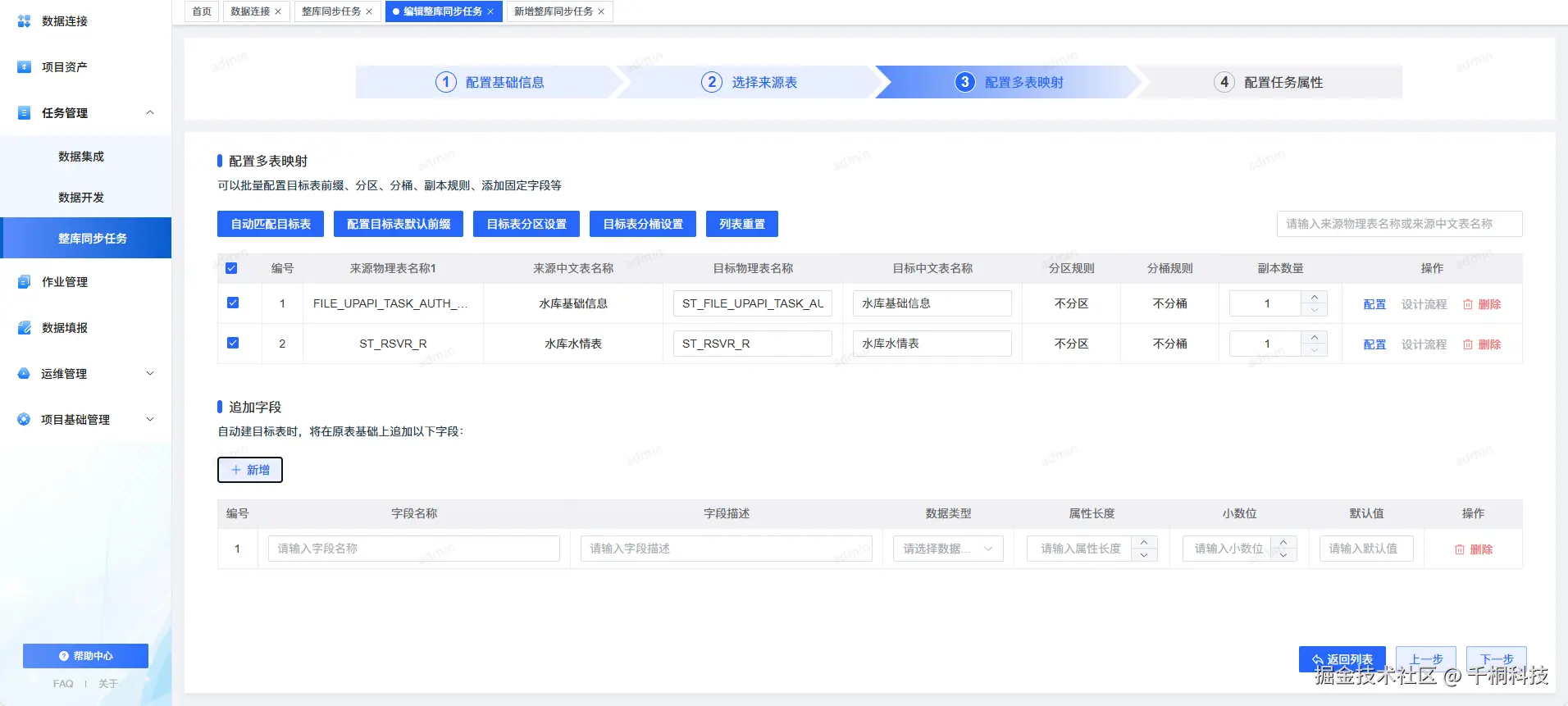Switch to the 首页 tab
1568x706 pixels.
(x=202, y=11)
